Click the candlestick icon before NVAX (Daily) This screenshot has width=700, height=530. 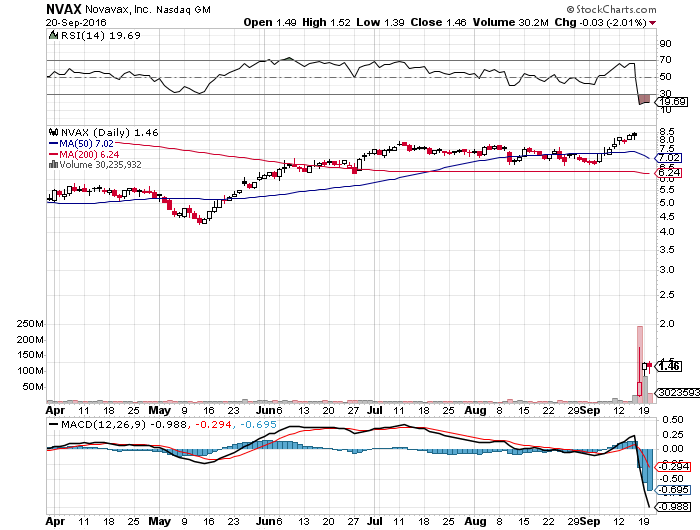point(54,132)
